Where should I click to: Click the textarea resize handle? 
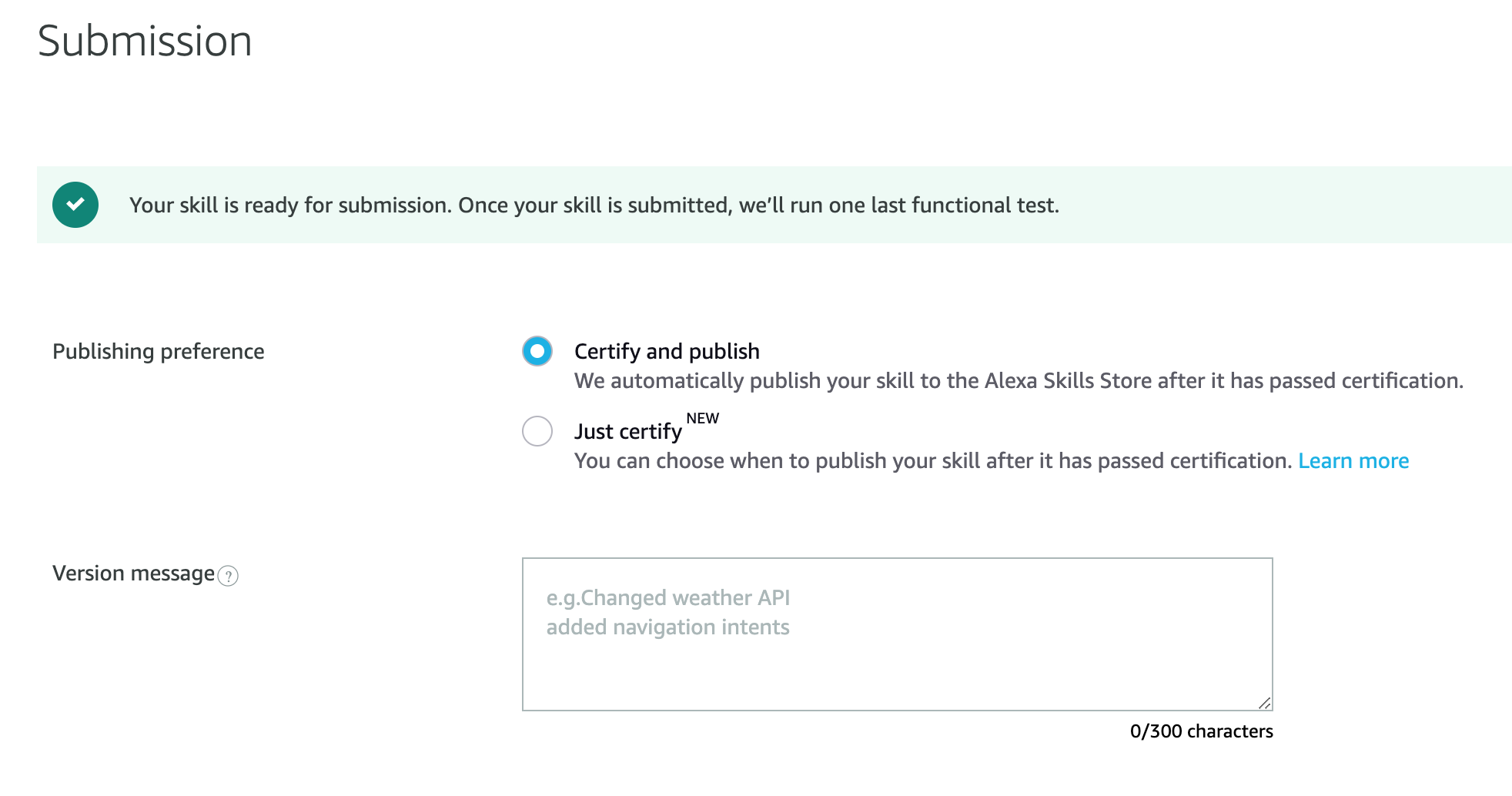(x=1263, y=702)
